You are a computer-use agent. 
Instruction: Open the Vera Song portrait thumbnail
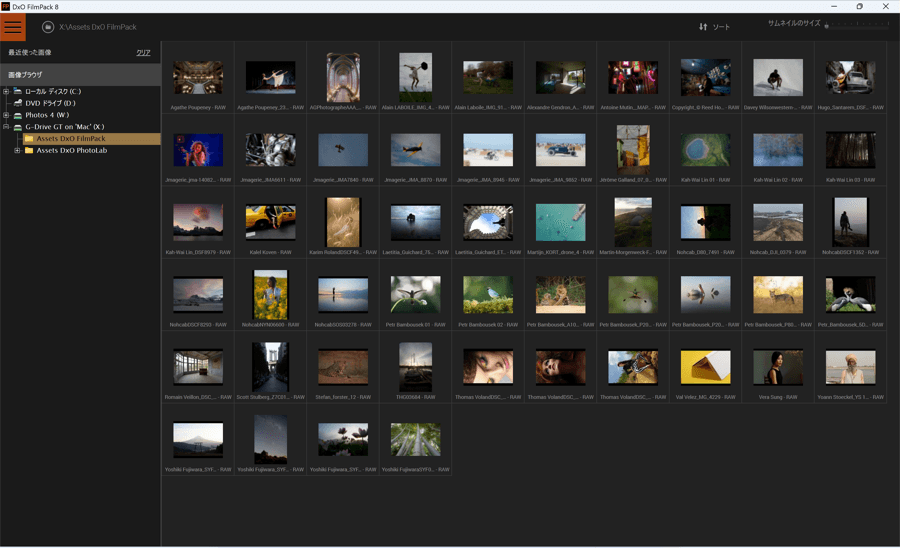pos(777,367)
